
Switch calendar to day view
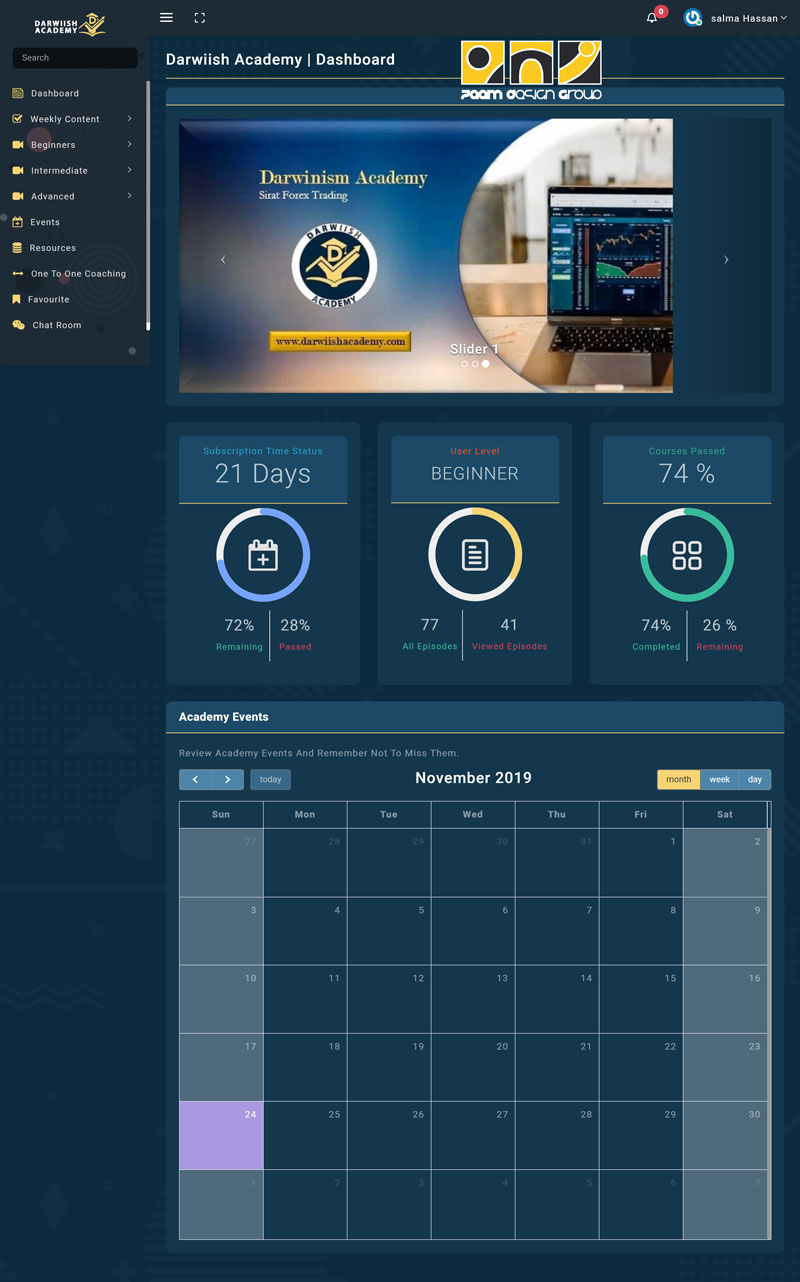[755, 779]
